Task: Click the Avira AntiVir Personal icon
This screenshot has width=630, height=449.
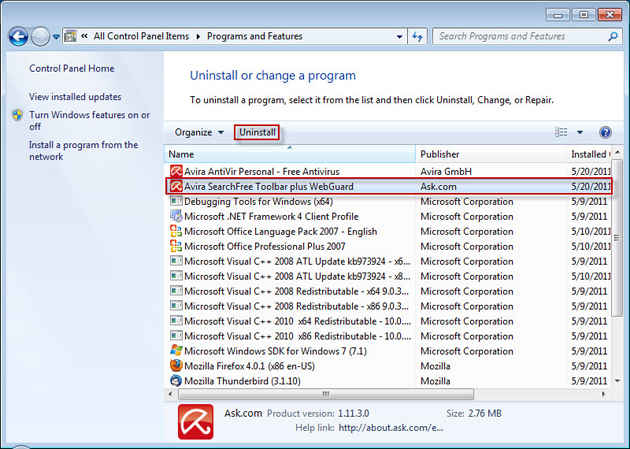Action: pos(176,171)
